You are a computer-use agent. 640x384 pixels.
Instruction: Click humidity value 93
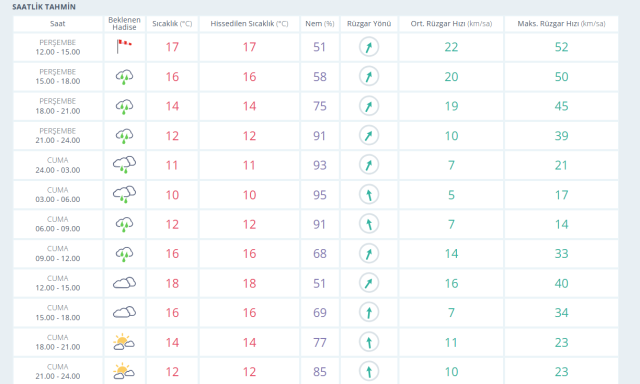pos(320,165)
